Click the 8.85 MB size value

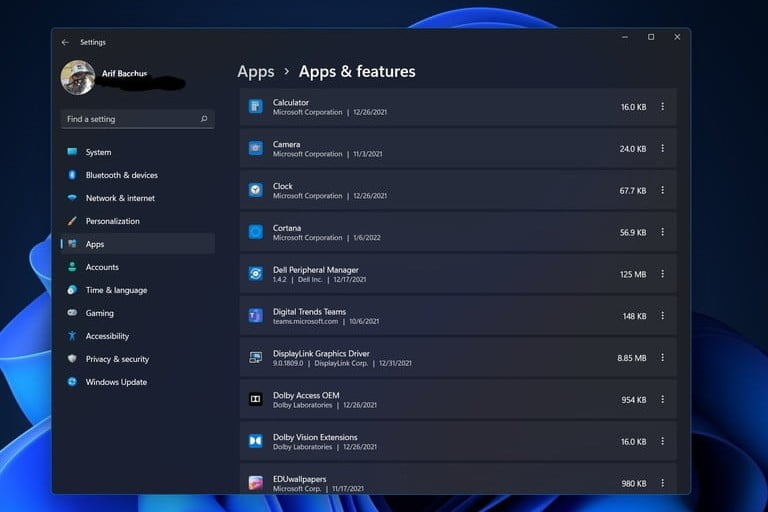click(632, 358)
